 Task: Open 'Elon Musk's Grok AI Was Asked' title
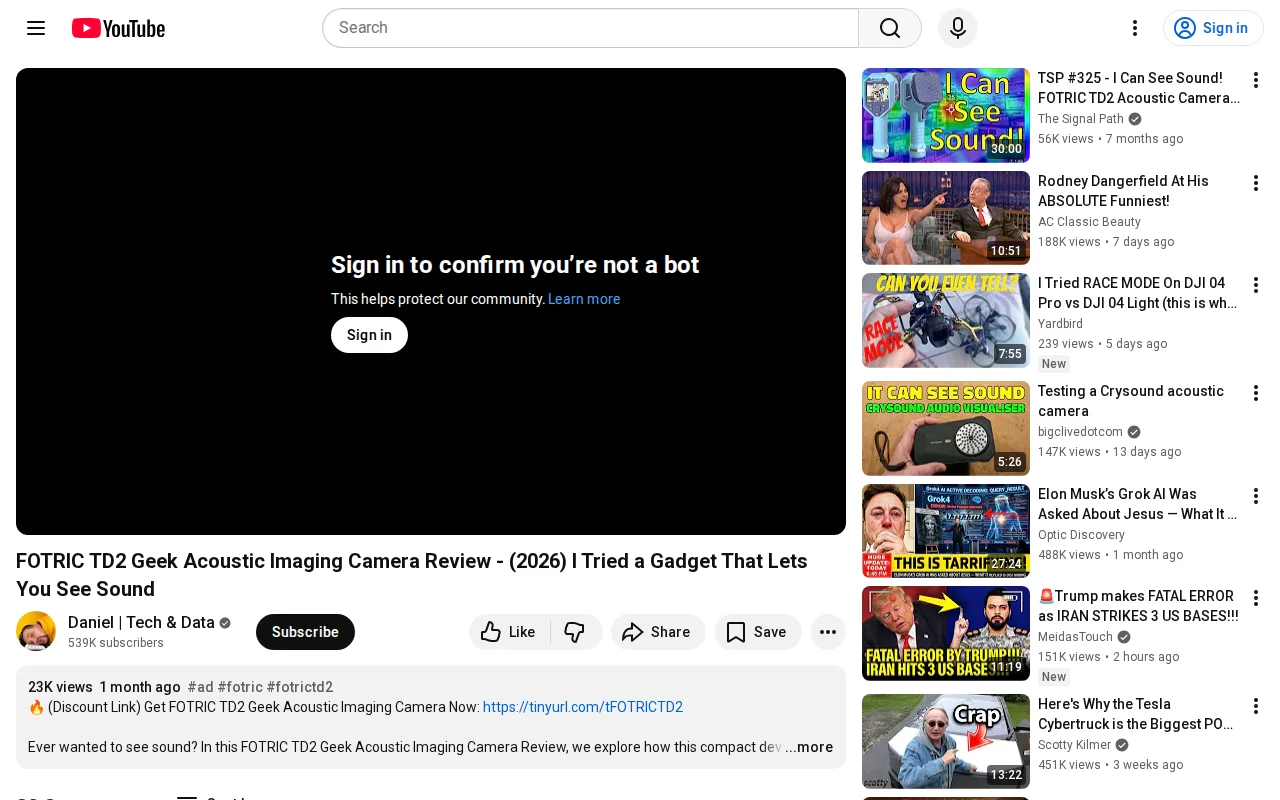click(1138, 504)
